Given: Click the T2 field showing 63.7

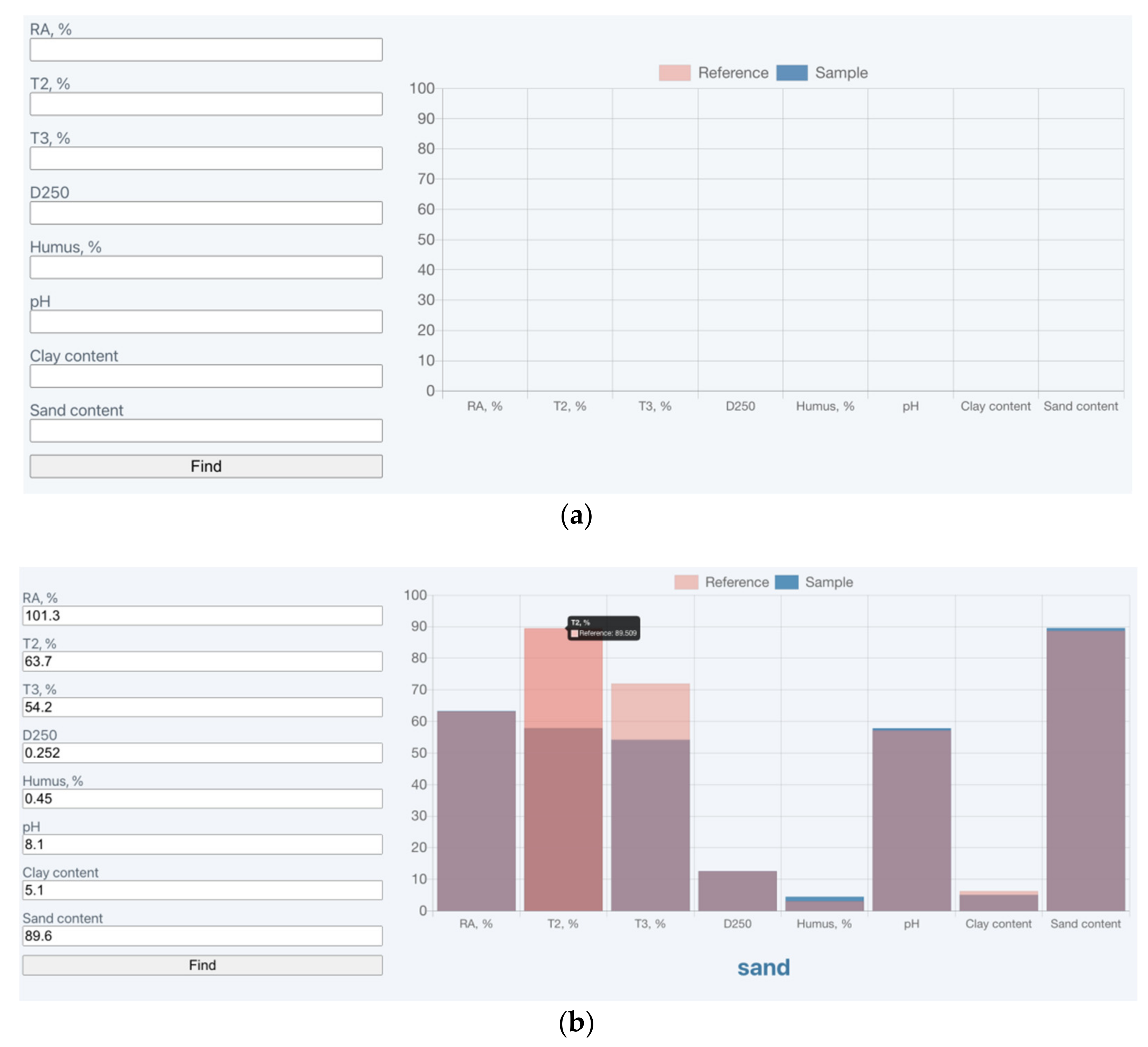Looking at the screenshot, I should [202, 661].
